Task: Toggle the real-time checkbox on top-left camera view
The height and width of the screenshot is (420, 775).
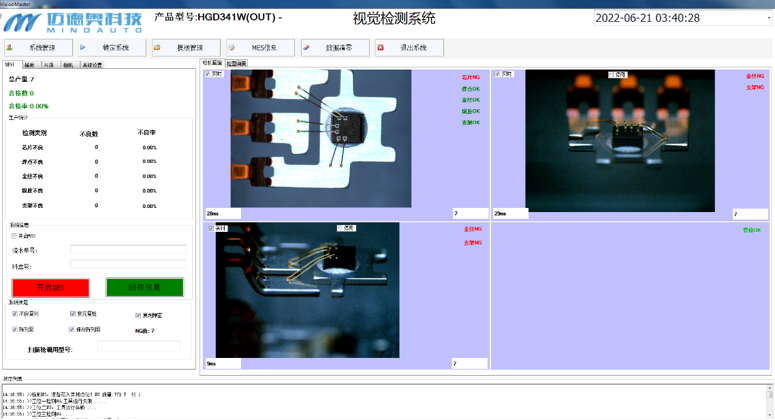Action: (x=207, y=74)
